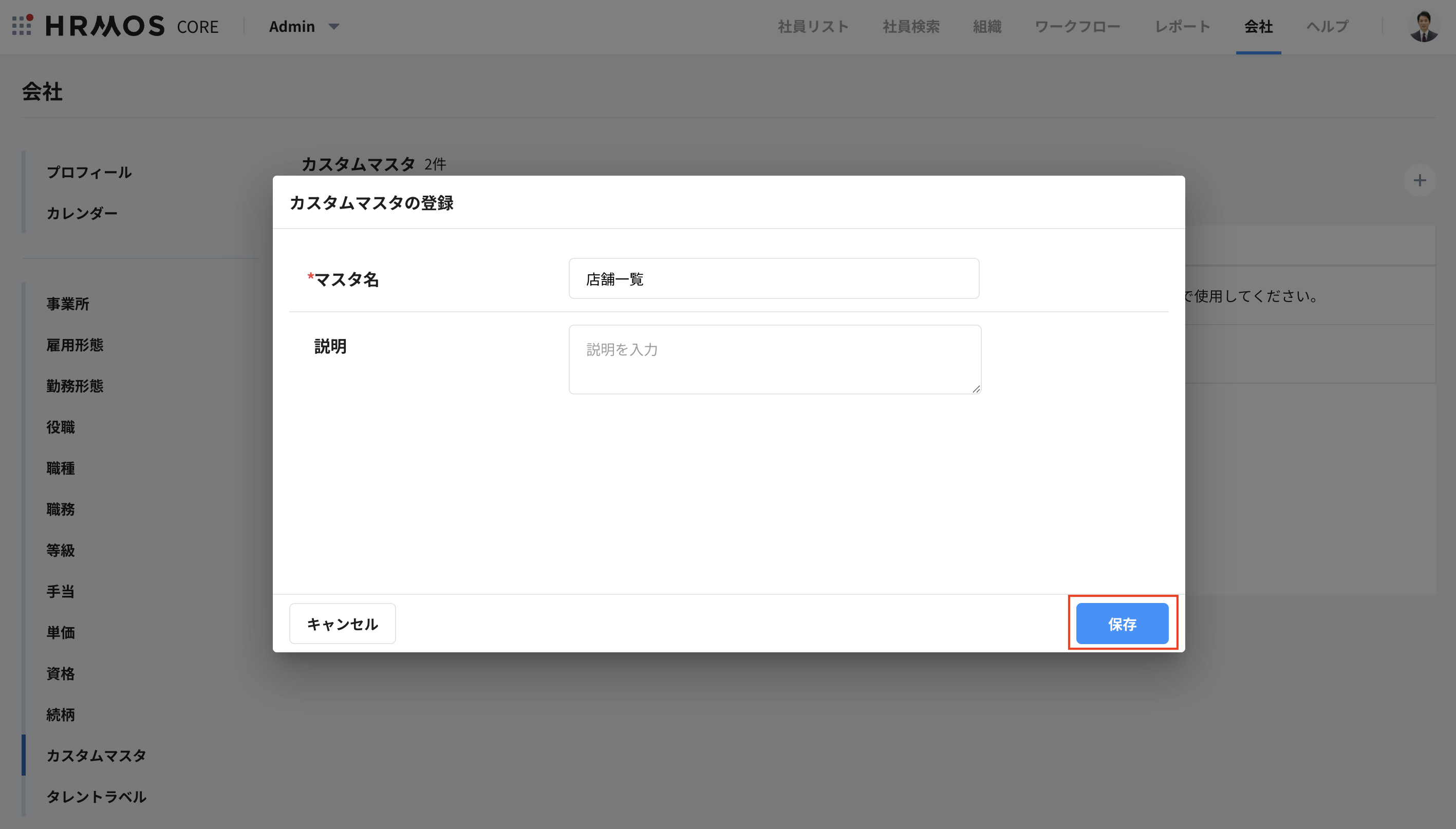
Task: Go to the 社員検索 tab
Action: pos(910,26)
